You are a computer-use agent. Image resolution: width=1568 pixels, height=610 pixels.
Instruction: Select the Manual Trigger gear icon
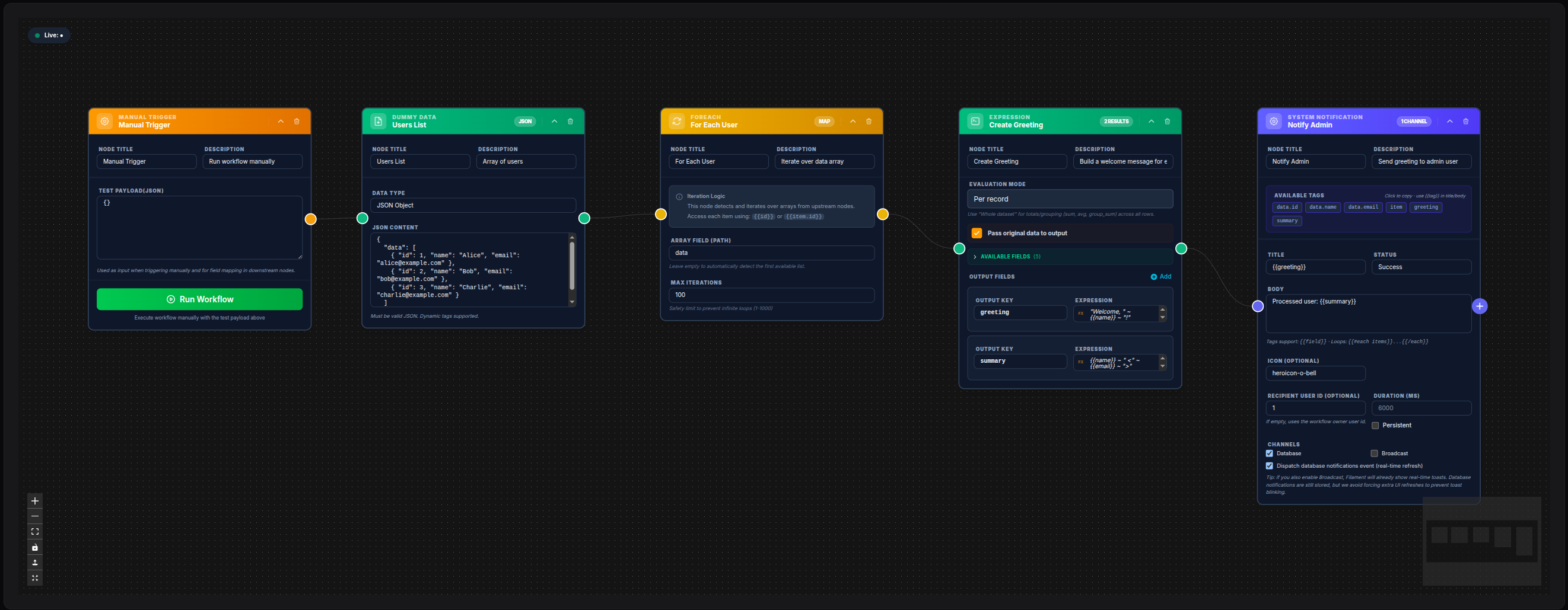coord(104,121)
